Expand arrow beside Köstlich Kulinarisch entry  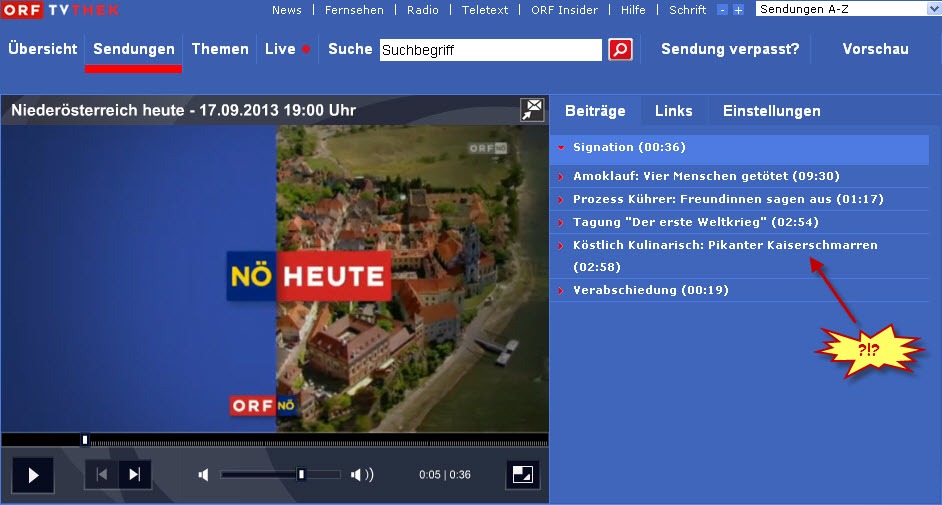coord(561,246)
